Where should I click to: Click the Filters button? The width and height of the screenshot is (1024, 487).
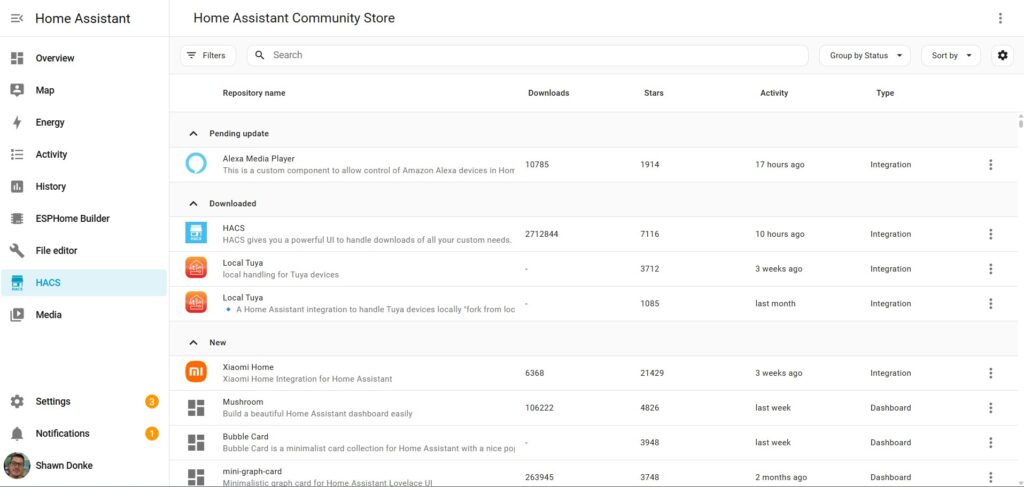pyautogui.click(x=207, y=56)
